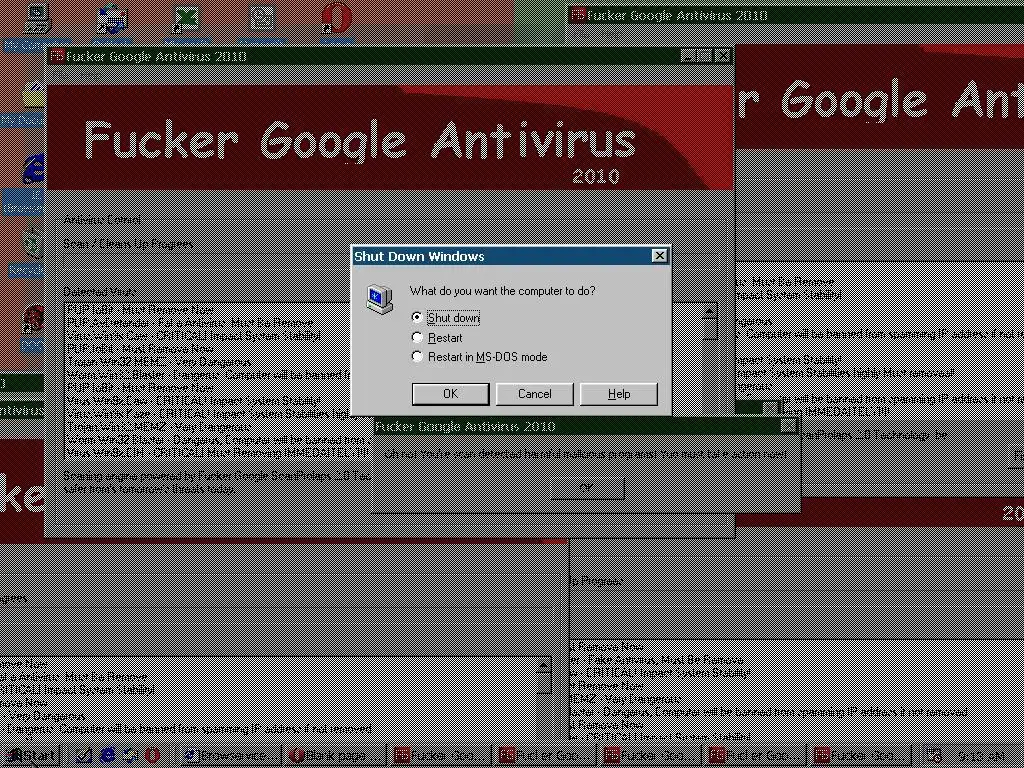Minimize the main antivirus window
The image size is (1024, 768).
688,56
